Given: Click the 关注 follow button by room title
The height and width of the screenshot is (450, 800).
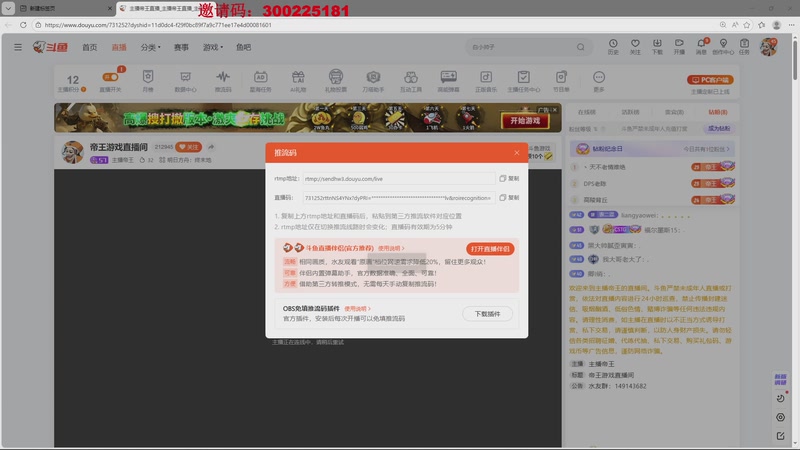Looking at the screenshot, I should tap(188, 147).
